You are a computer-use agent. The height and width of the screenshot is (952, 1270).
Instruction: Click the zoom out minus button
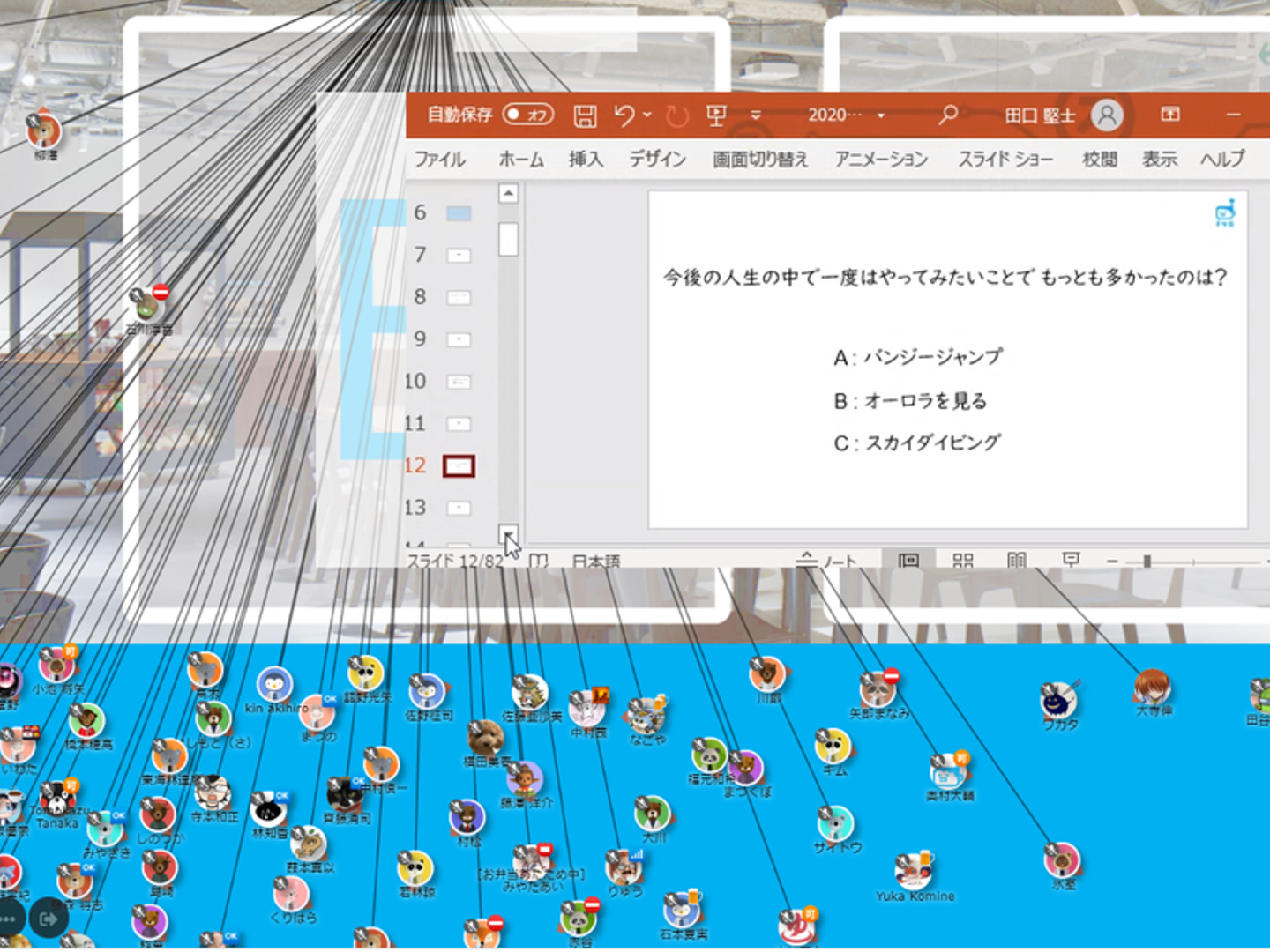pos(1112,561)
